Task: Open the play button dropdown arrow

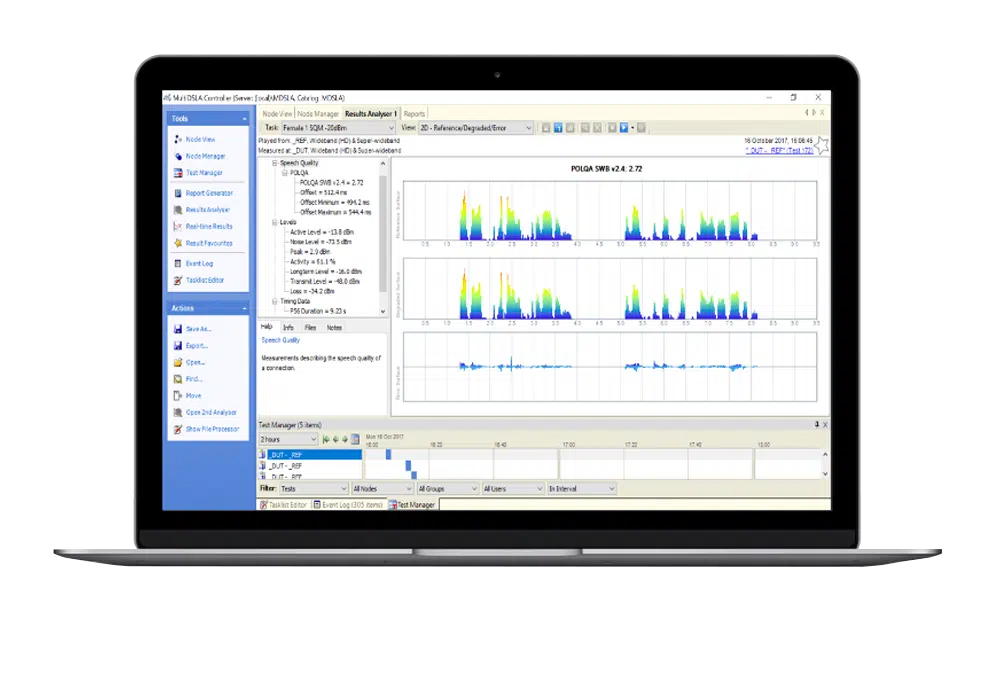Action: coord(633,128)
